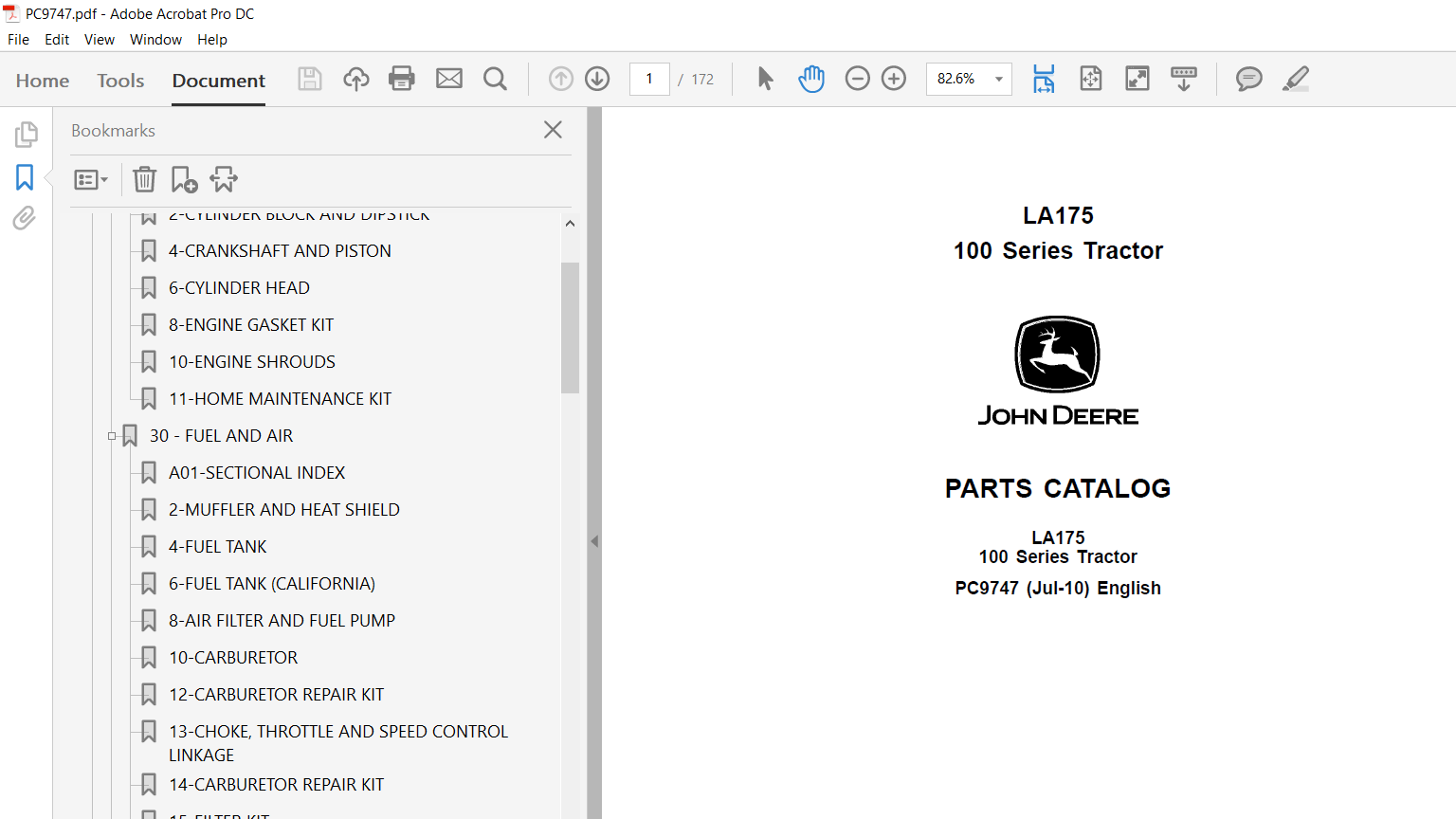Select the Document tab
Screen dimensions: 1456x819
coord(219,81)
